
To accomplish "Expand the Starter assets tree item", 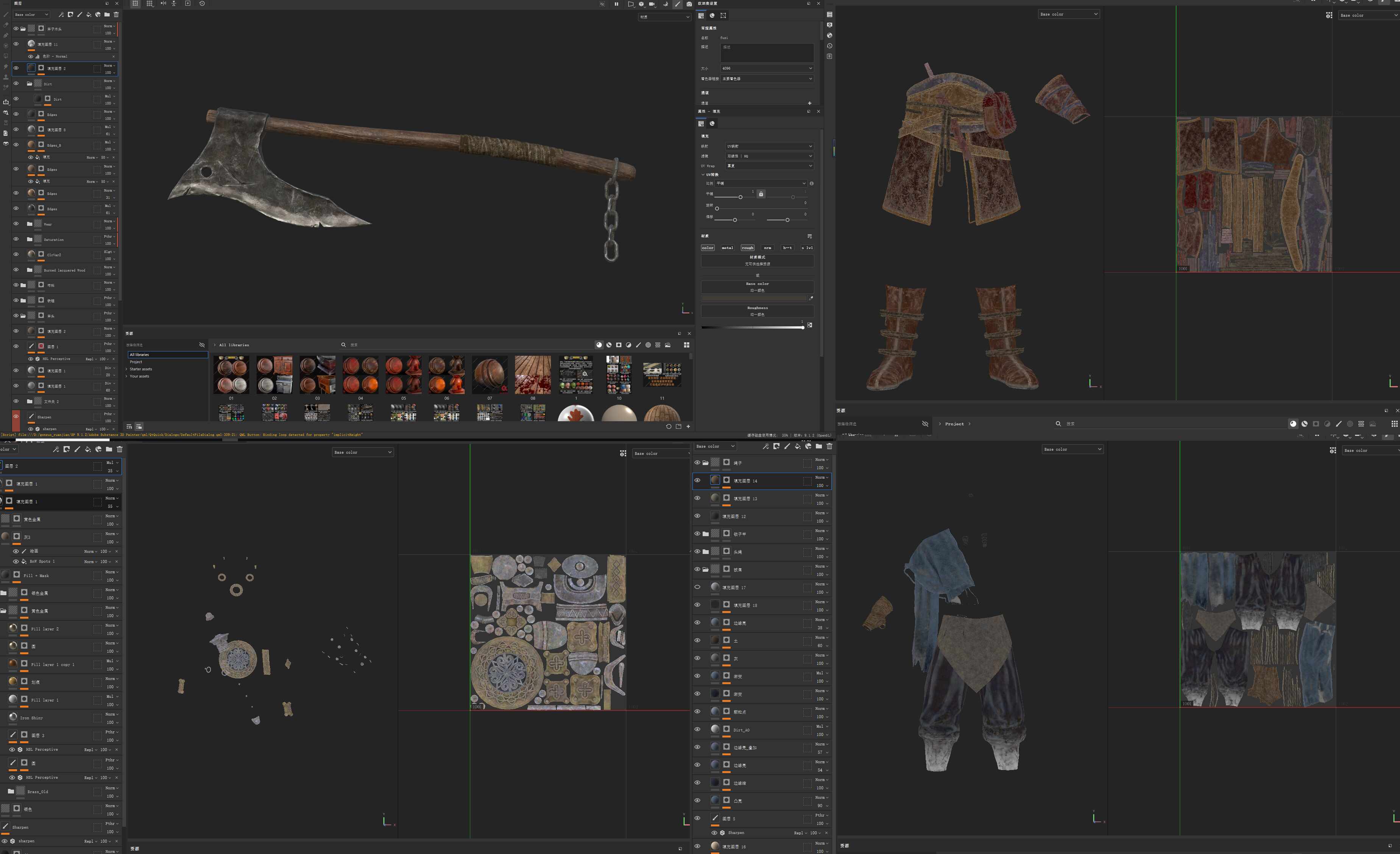I will pyautogui.click(x=126, y=369).
